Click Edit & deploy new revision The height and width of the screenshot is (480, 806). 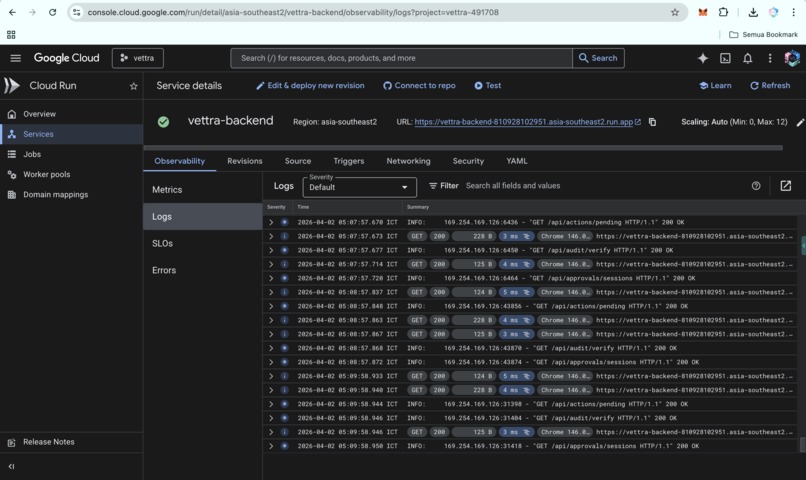pyautogui.click(x=310, y=86)
